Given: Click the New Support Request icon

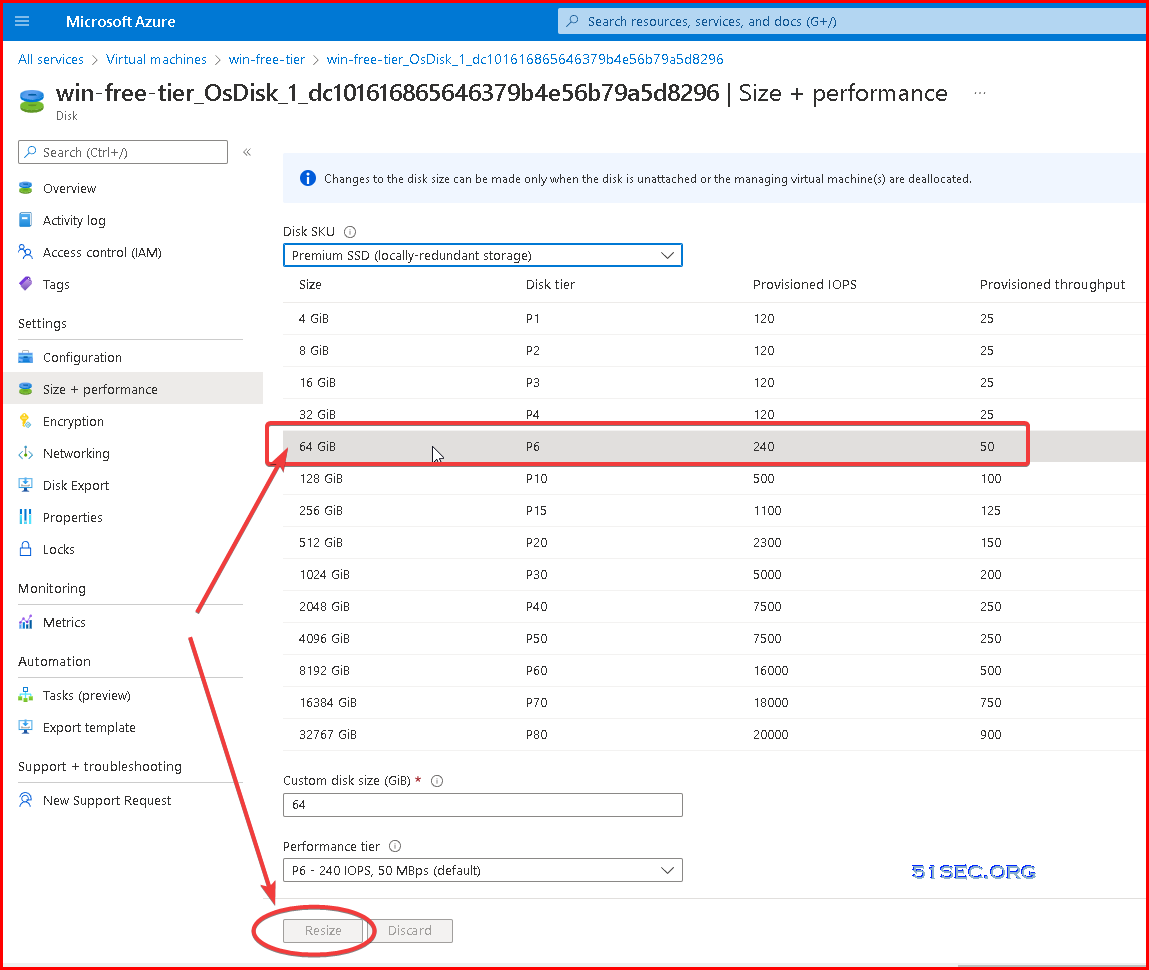Looking at the screenshot, I should tap(26, 800).
